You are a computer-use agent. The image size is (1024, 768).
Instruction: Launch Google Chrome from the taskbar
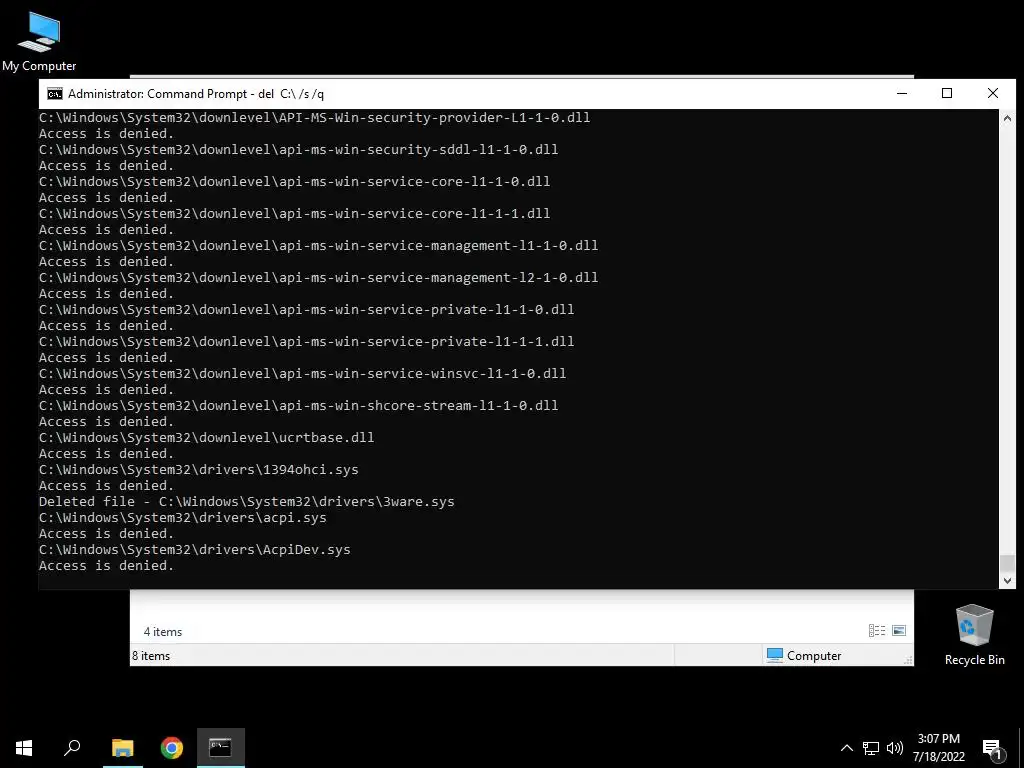click(172, 748)
